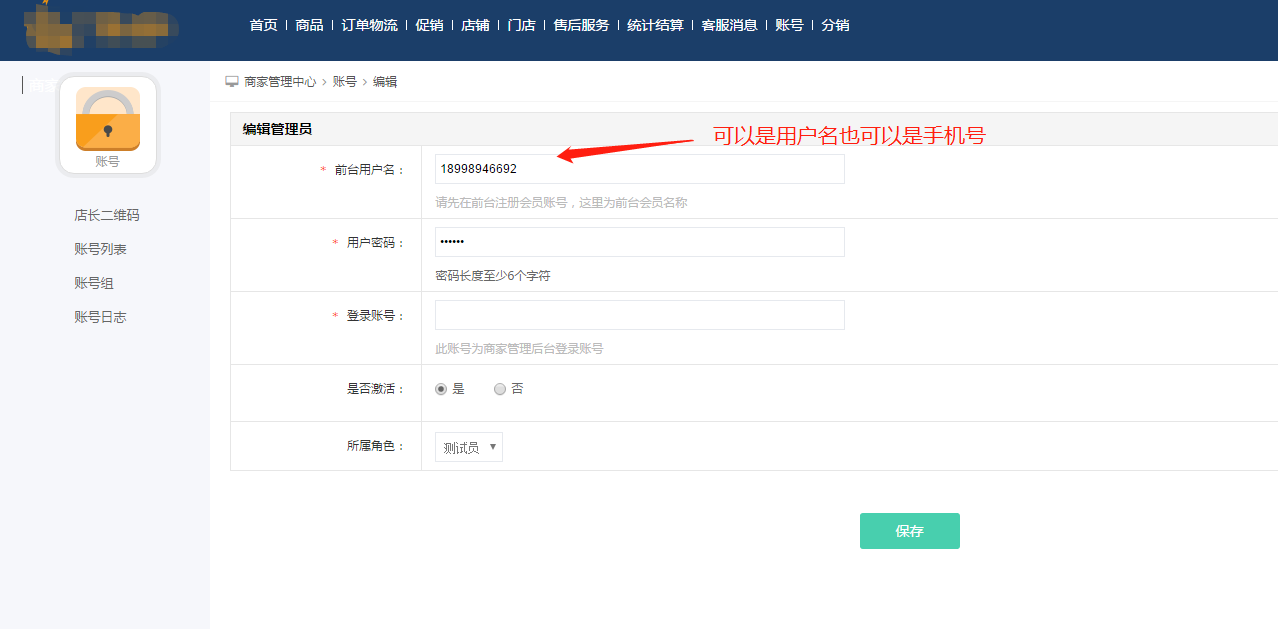This screenshot has height=629, width=1278.
Task: Open 账号列表 in the sidebar
Action: click(x=100, y=249)
